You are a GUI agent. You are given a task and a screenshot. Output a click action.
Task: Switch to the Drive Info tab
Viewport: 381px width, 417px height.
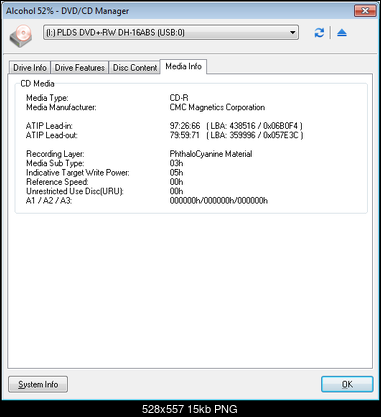click(30, 68)
